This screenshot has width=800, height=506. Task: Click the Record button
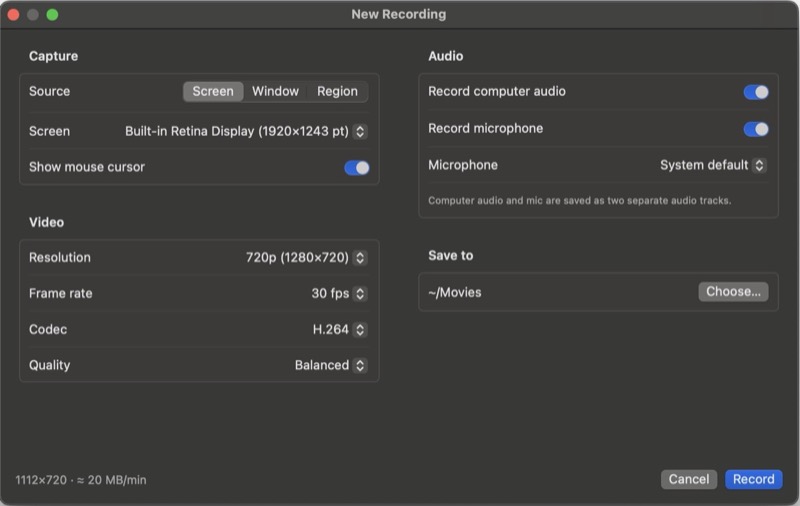754,479
